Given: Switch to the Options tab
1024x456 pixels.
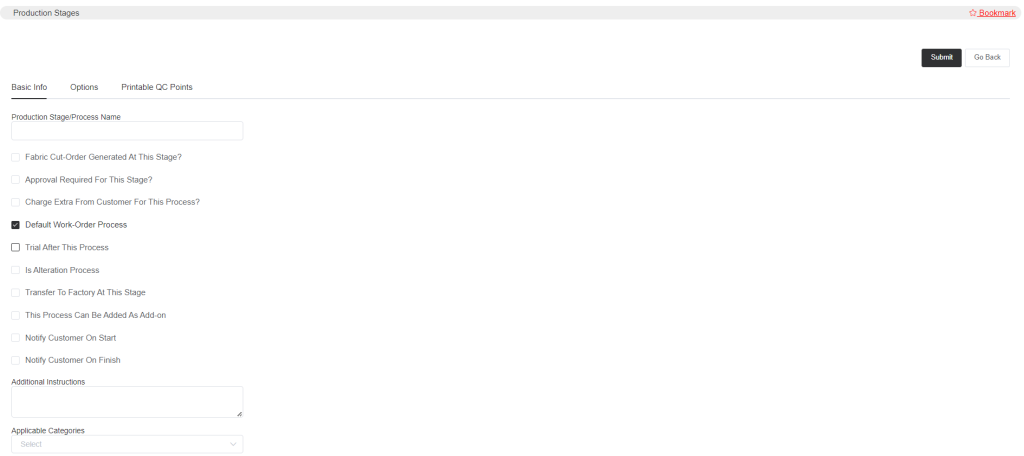Looking at the screenshot, I should (84, 87).
